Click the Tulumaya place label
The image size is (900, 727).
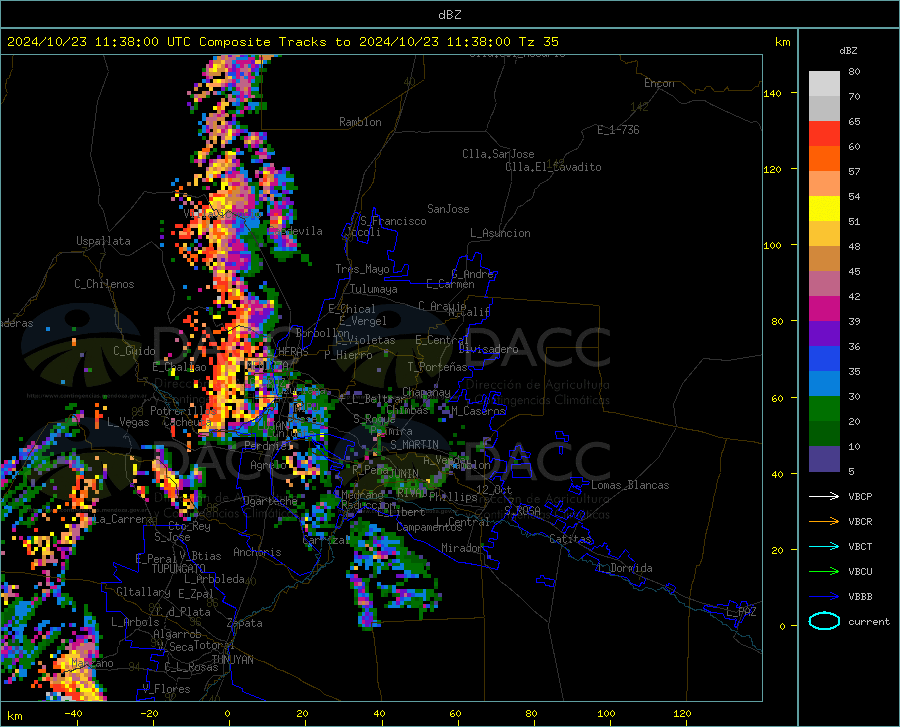[374, 289]
